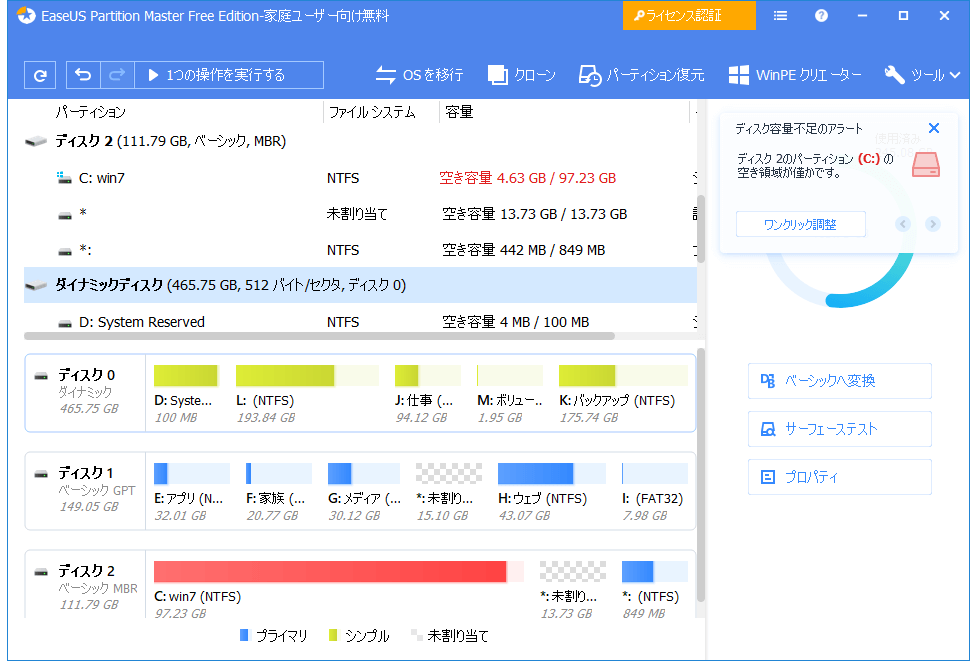Open the ツール dropdown menu

pyautogui.click(x=920, y=75)
